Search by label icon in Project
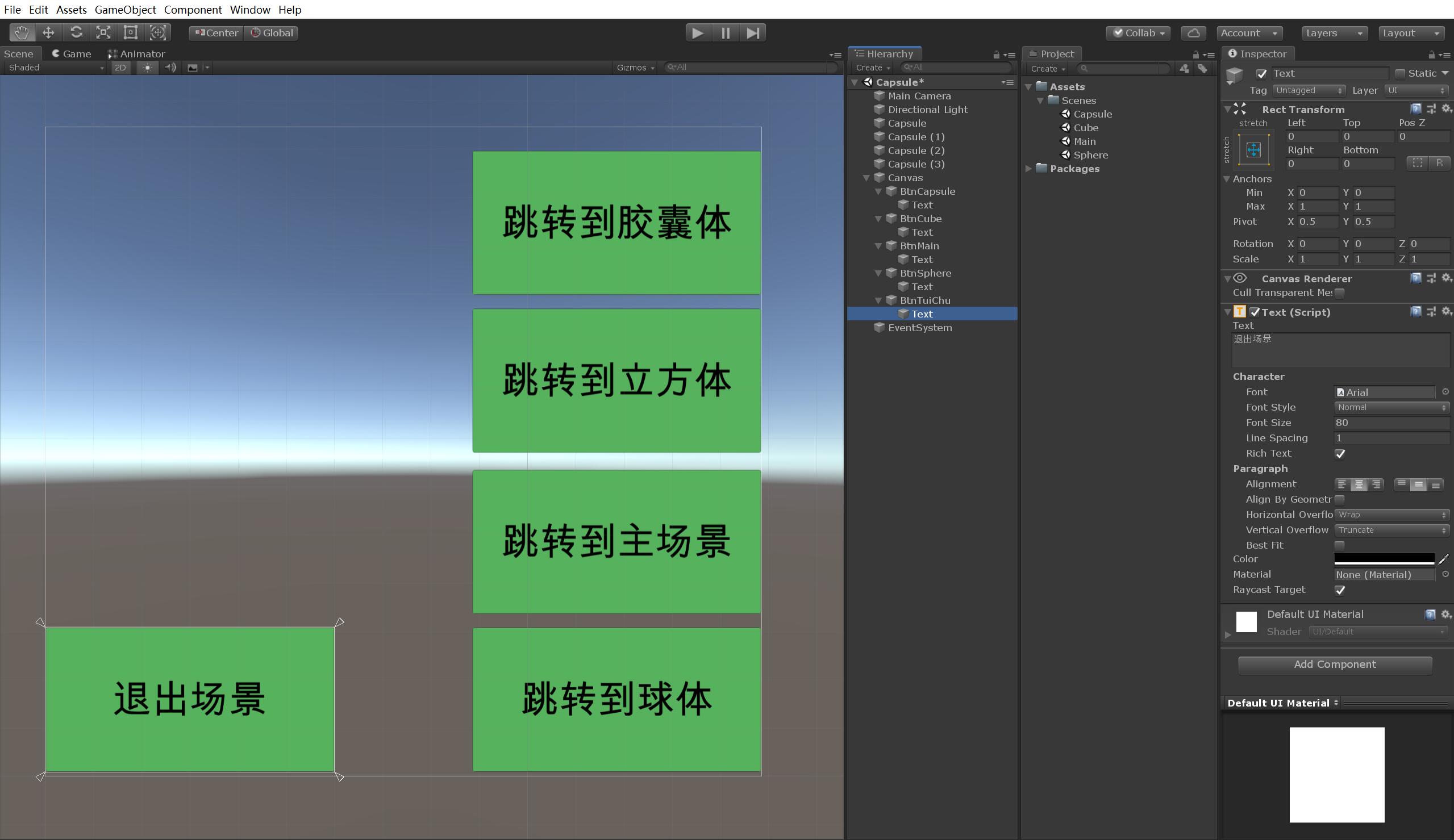Viewport: 1454px width, 840px height. point(1202,68)
